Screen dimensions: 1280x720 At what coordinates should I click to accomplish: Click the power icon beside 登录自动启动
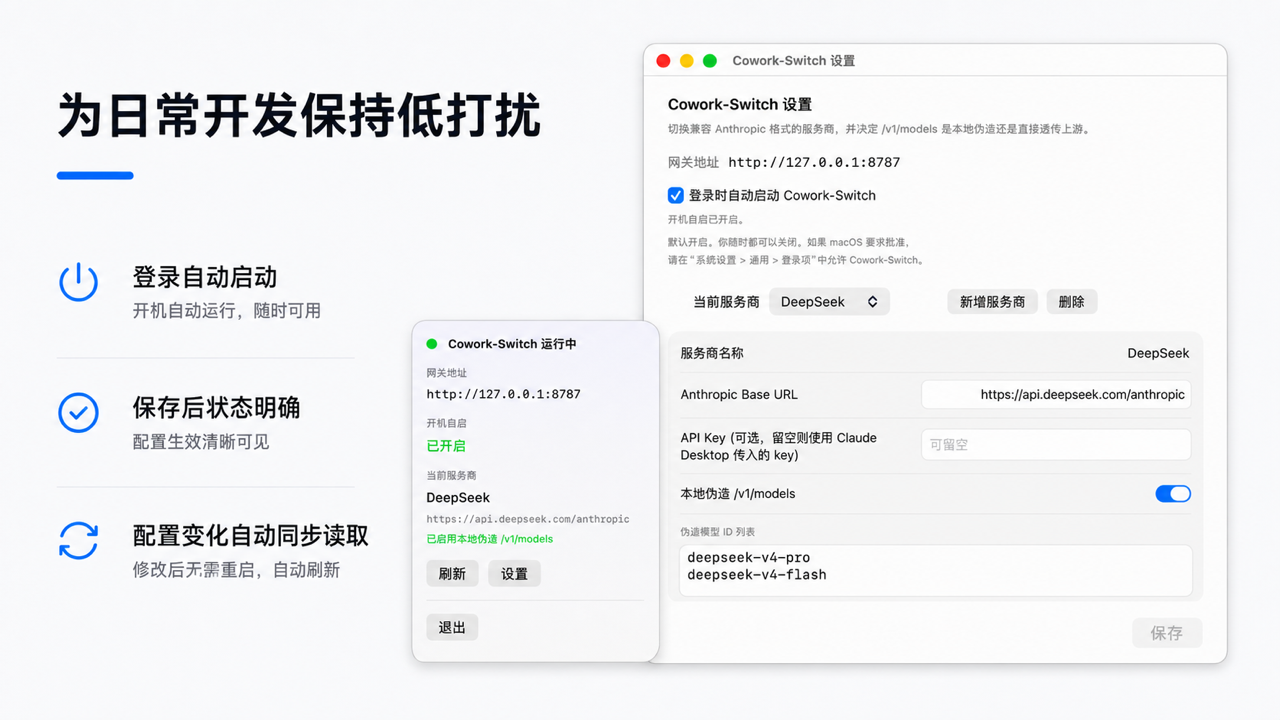[x=78, y=282]
